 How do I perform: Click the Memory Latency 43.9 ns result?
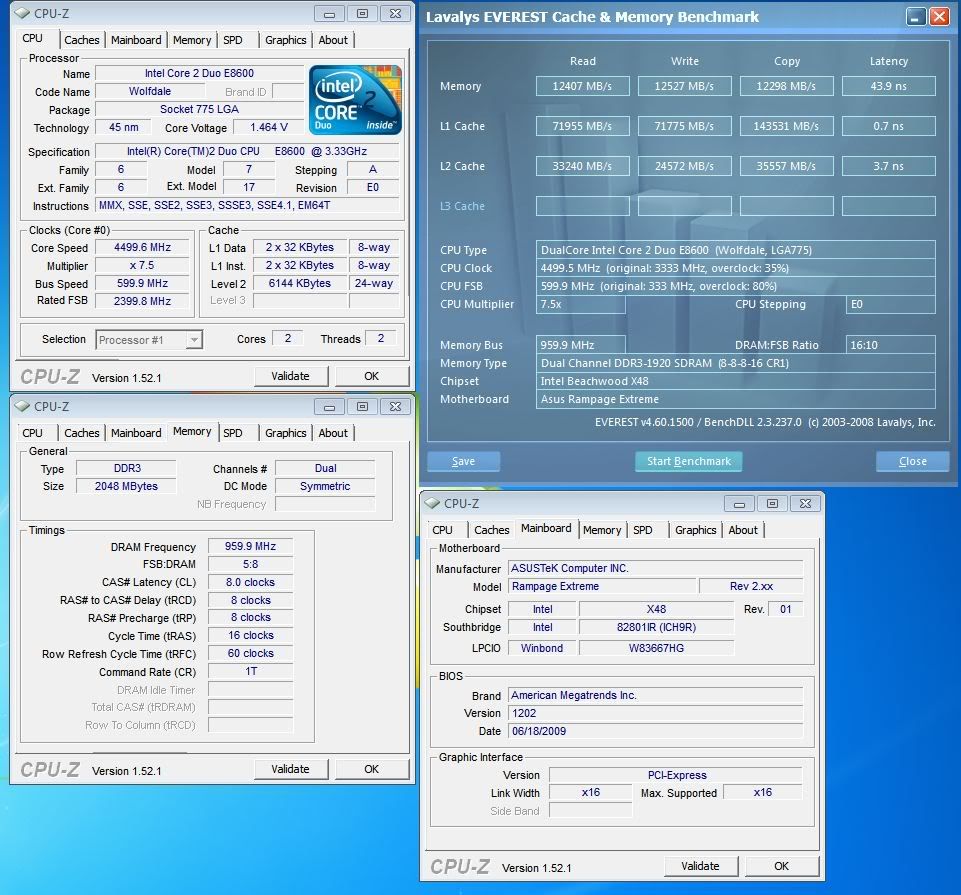(889, 86)
